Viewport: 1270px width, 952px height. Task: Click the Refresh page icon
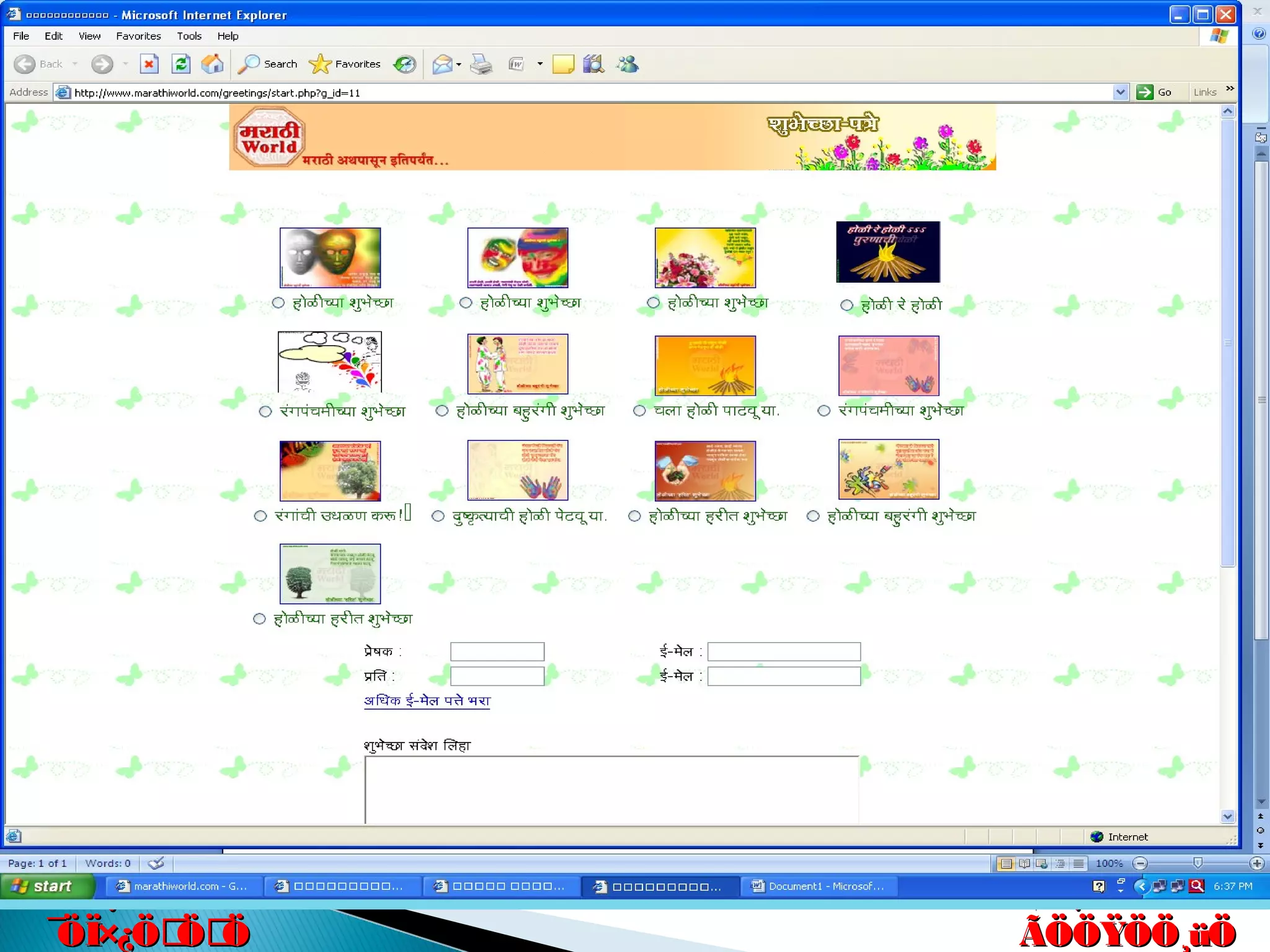(181, 64)
